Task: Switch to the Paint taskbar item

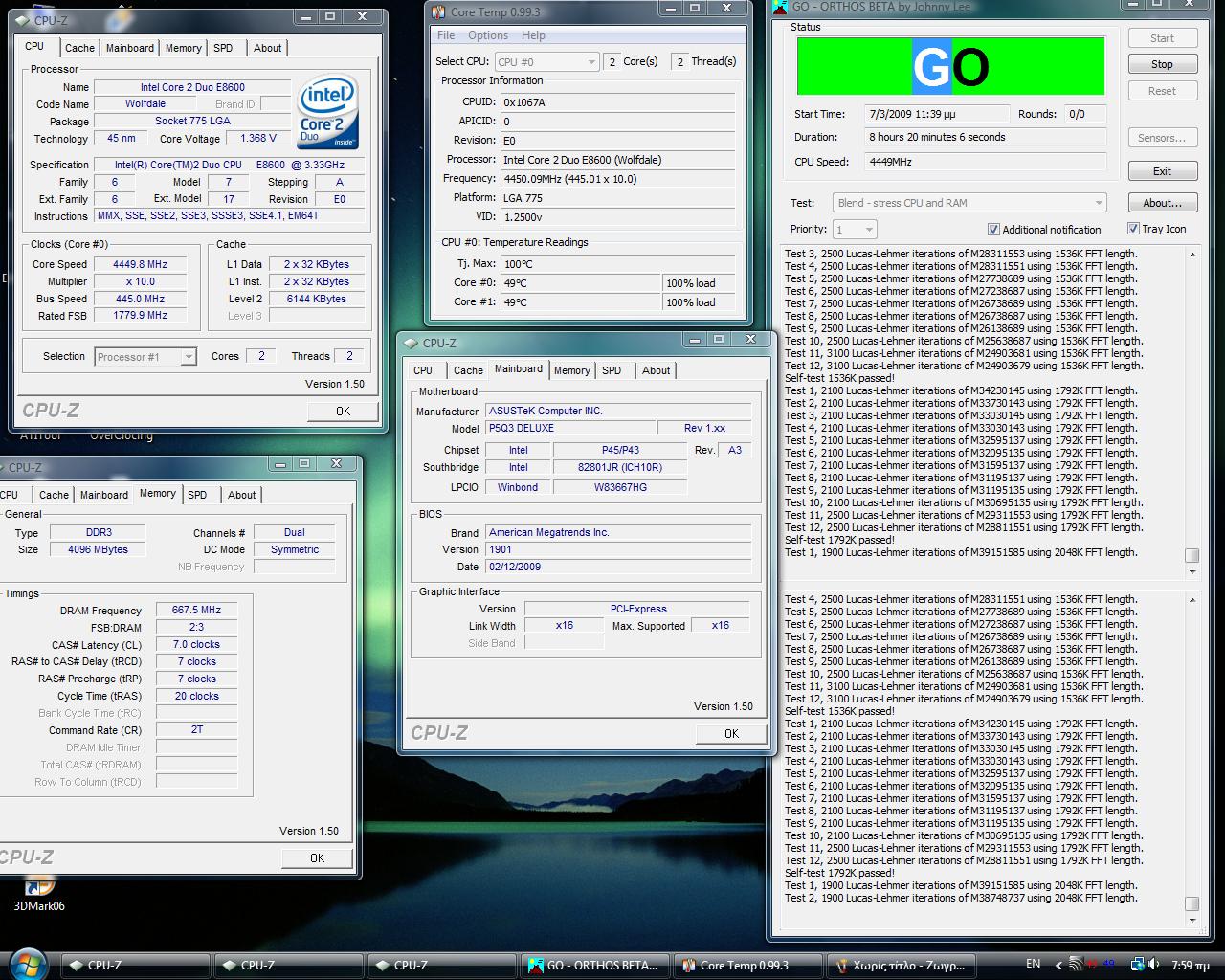Action: 901,965
